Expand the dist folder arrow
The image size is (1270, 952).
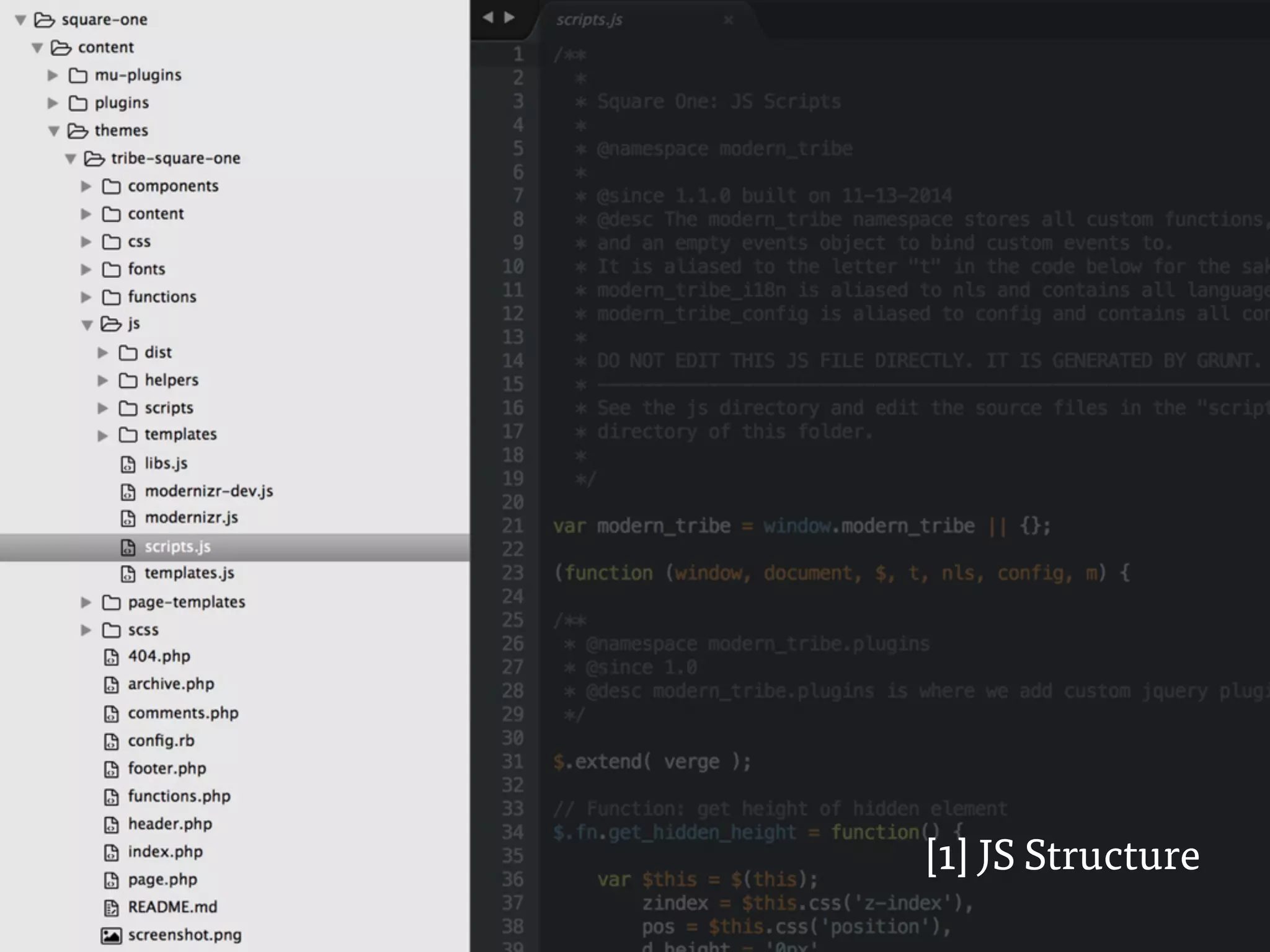[103, 353]
